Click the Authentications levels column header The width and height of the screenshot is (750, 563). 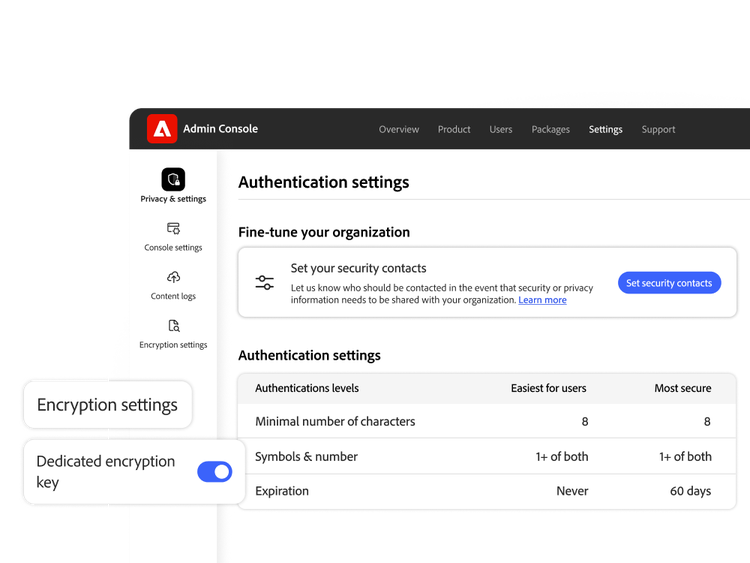pos(307,388)
